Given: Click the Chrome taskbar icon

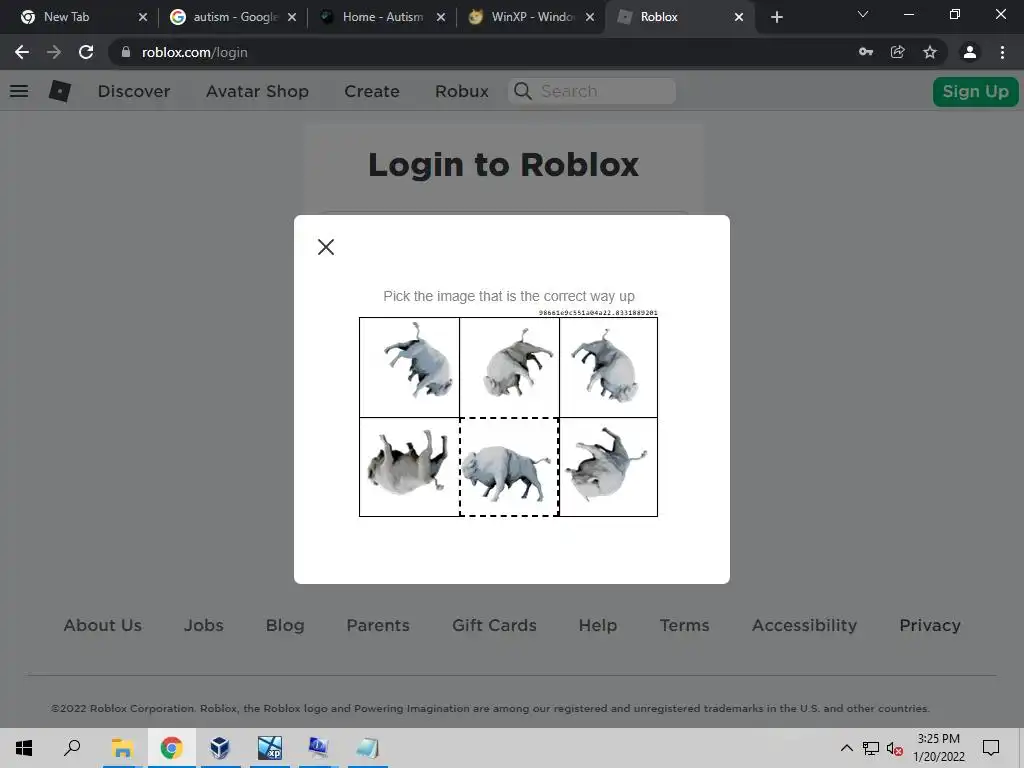Looking at the screenshot, I should 171,748.
